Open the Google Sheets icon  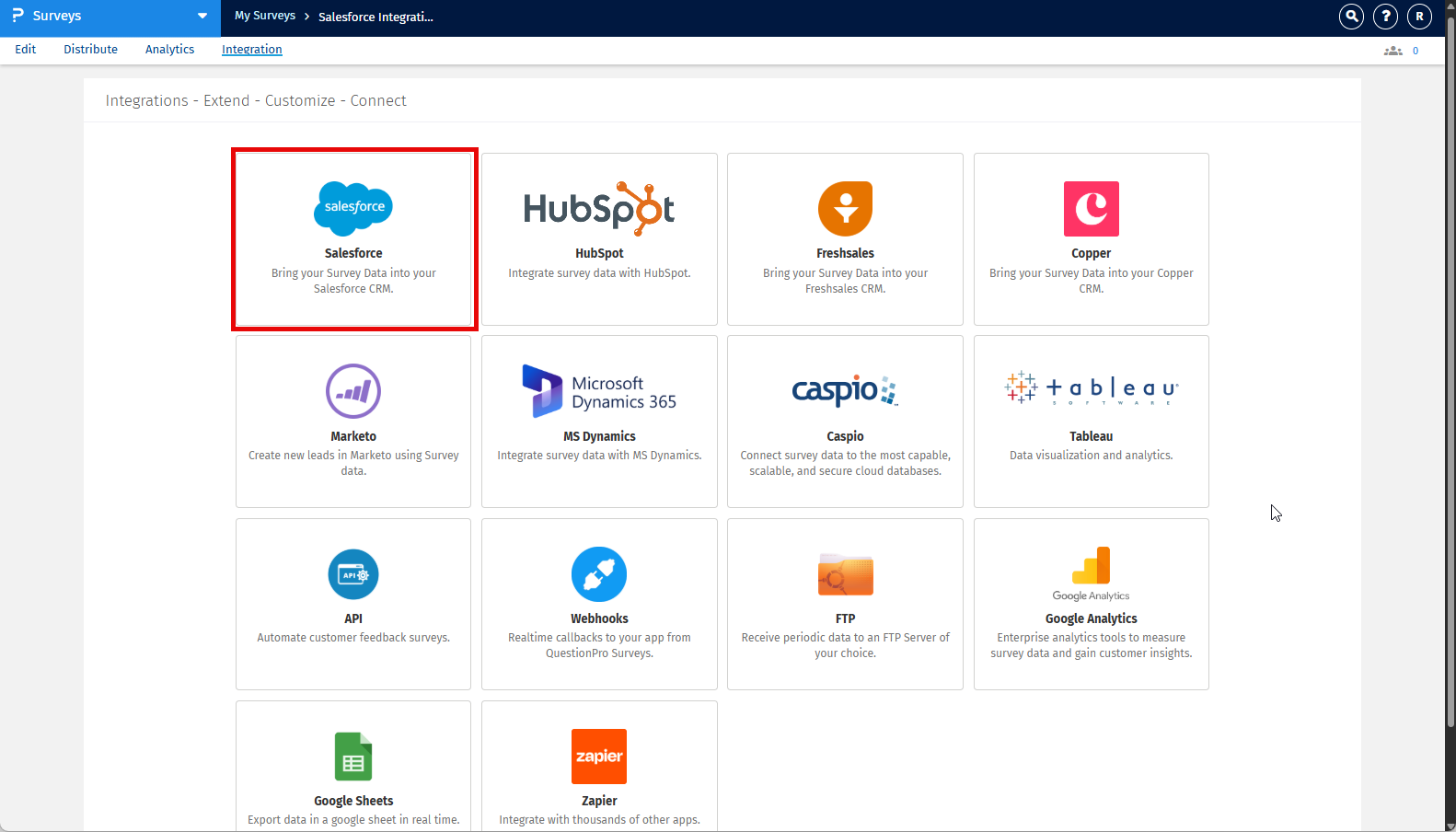[x=353, y=757]
